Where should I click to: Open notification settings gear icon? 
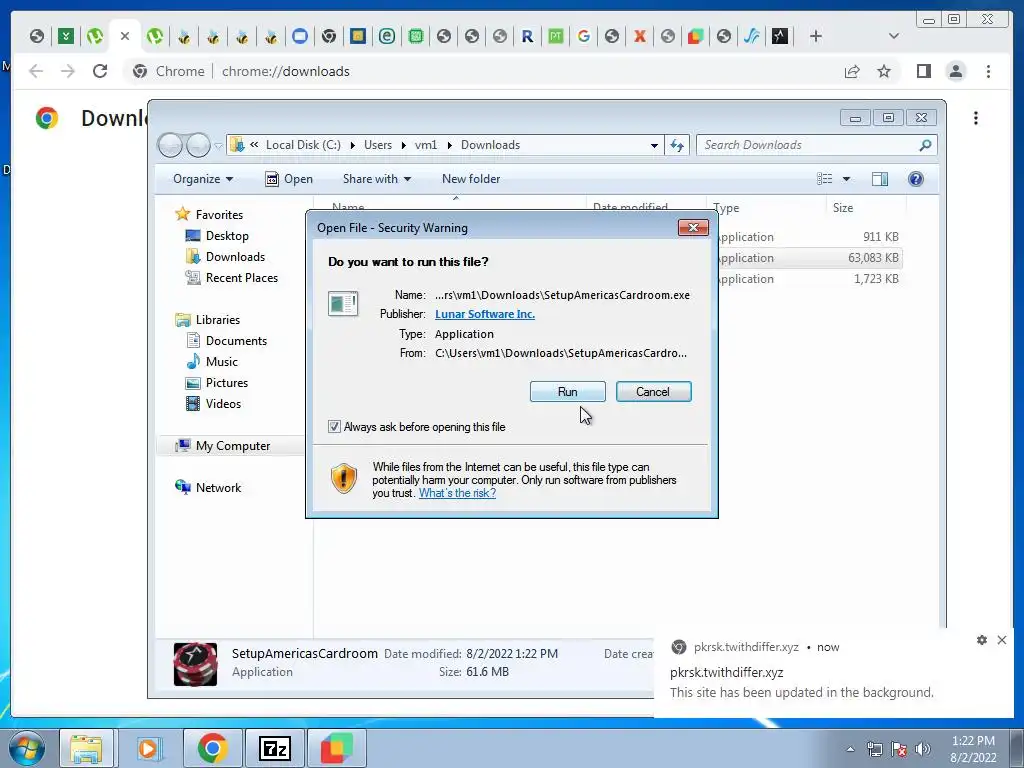982,640
